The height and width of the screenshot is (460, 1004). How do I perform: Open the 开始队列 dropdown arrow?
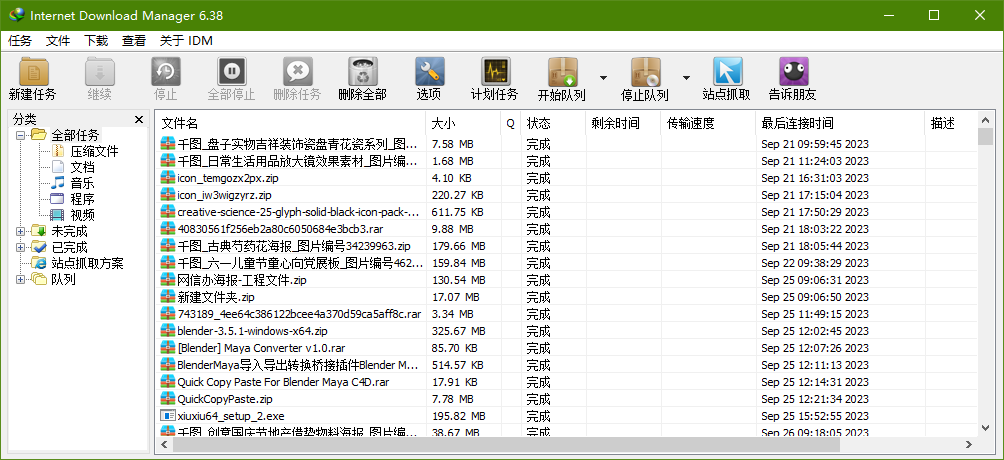click(603, 78)
